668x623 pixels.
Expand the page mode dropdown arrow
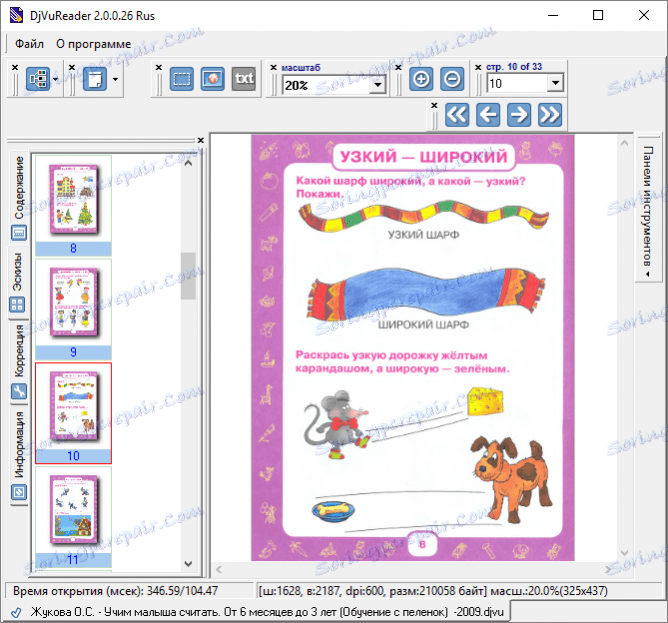(x=115, y=79)
